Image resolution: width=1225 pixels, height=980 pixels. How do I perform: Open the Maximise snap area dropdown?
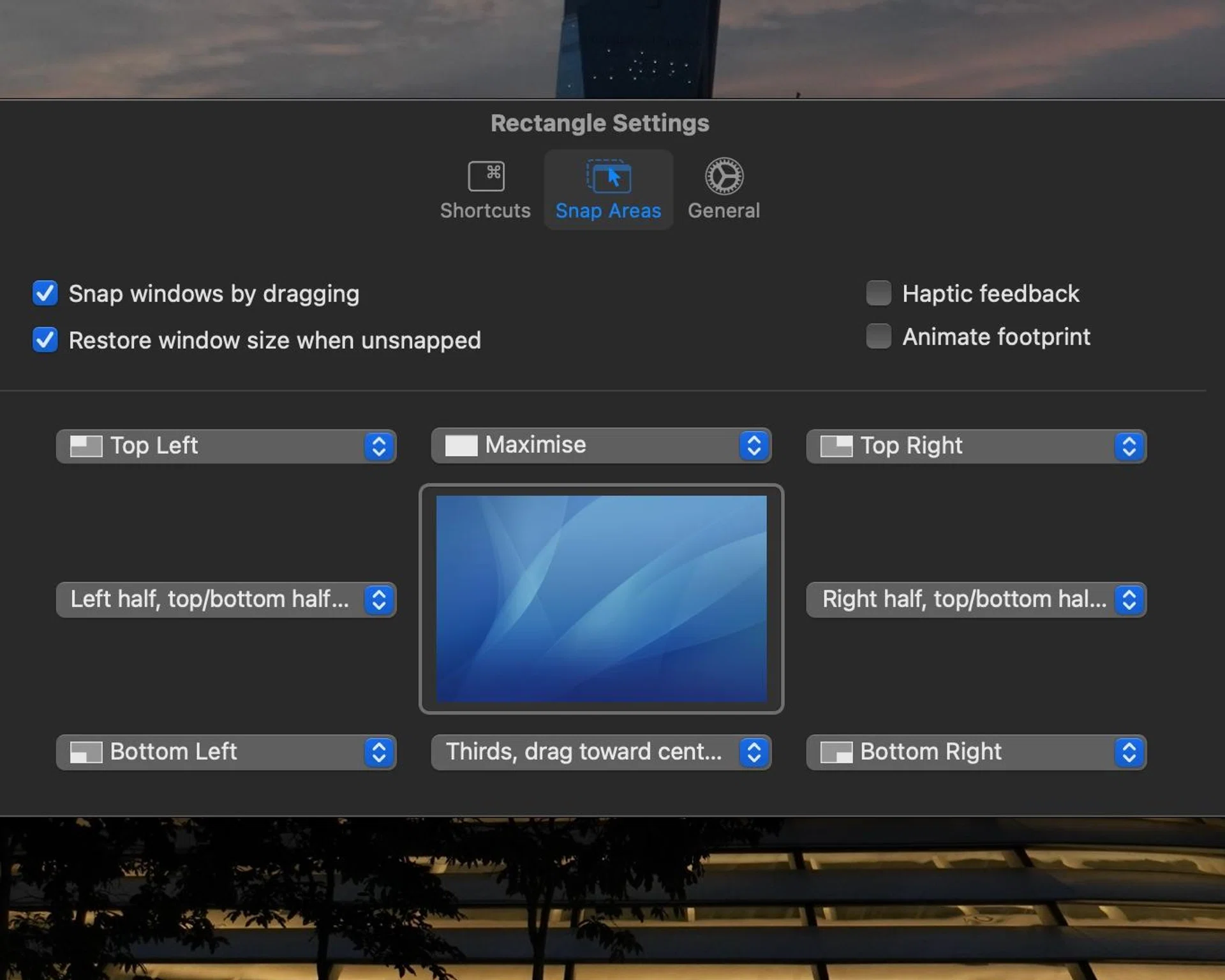[x=601, y=445]
